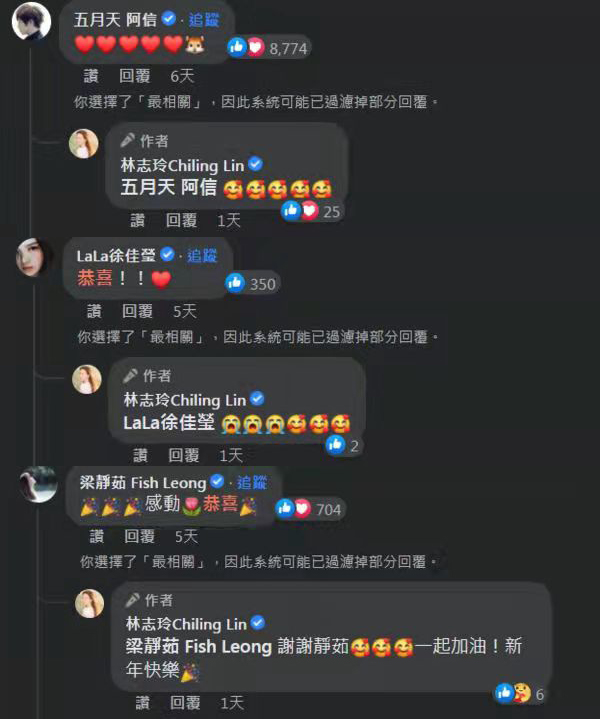The image size is (600, 719).
Task: Follow 梁靜茹 Fish Leong via 追蹤
Action: pos(252,482)
